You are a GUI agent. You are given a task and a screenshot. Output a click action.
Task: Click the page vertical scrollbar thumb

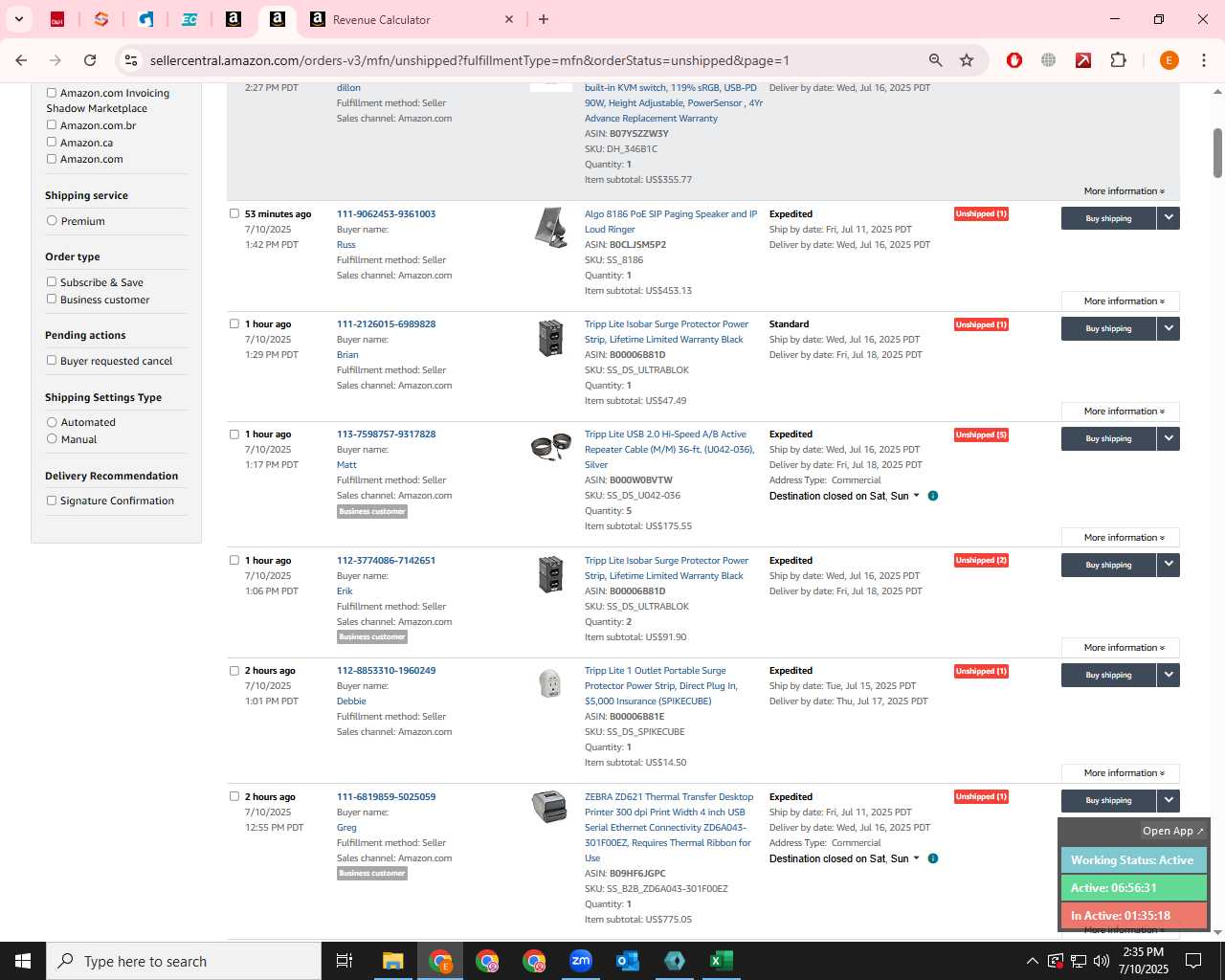click(x=1217, y=153)
